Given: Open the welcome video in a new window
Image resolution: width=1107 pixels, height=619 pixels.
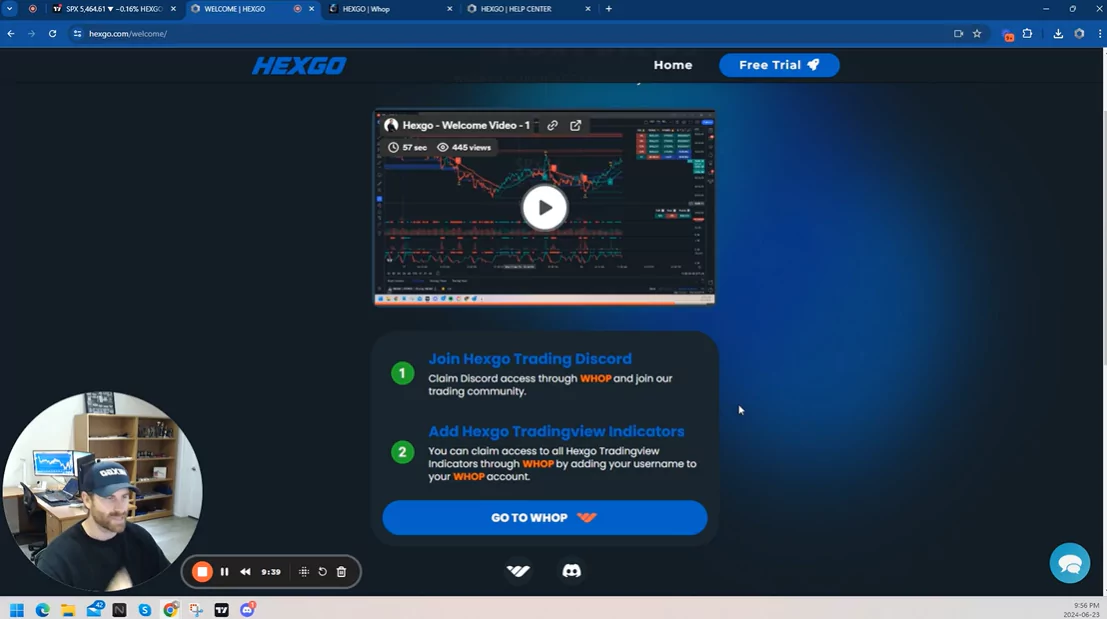Looking at the screenshot, I should tap(576, 126).
